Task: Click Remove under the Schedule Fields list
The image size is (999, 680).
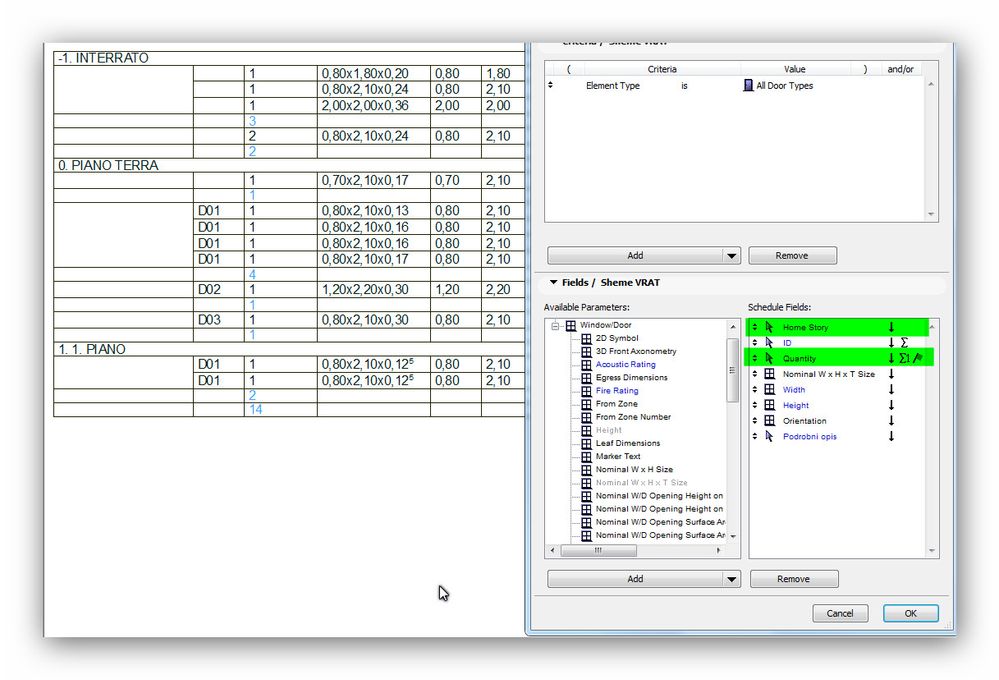Action: click(x=793, y=579)
